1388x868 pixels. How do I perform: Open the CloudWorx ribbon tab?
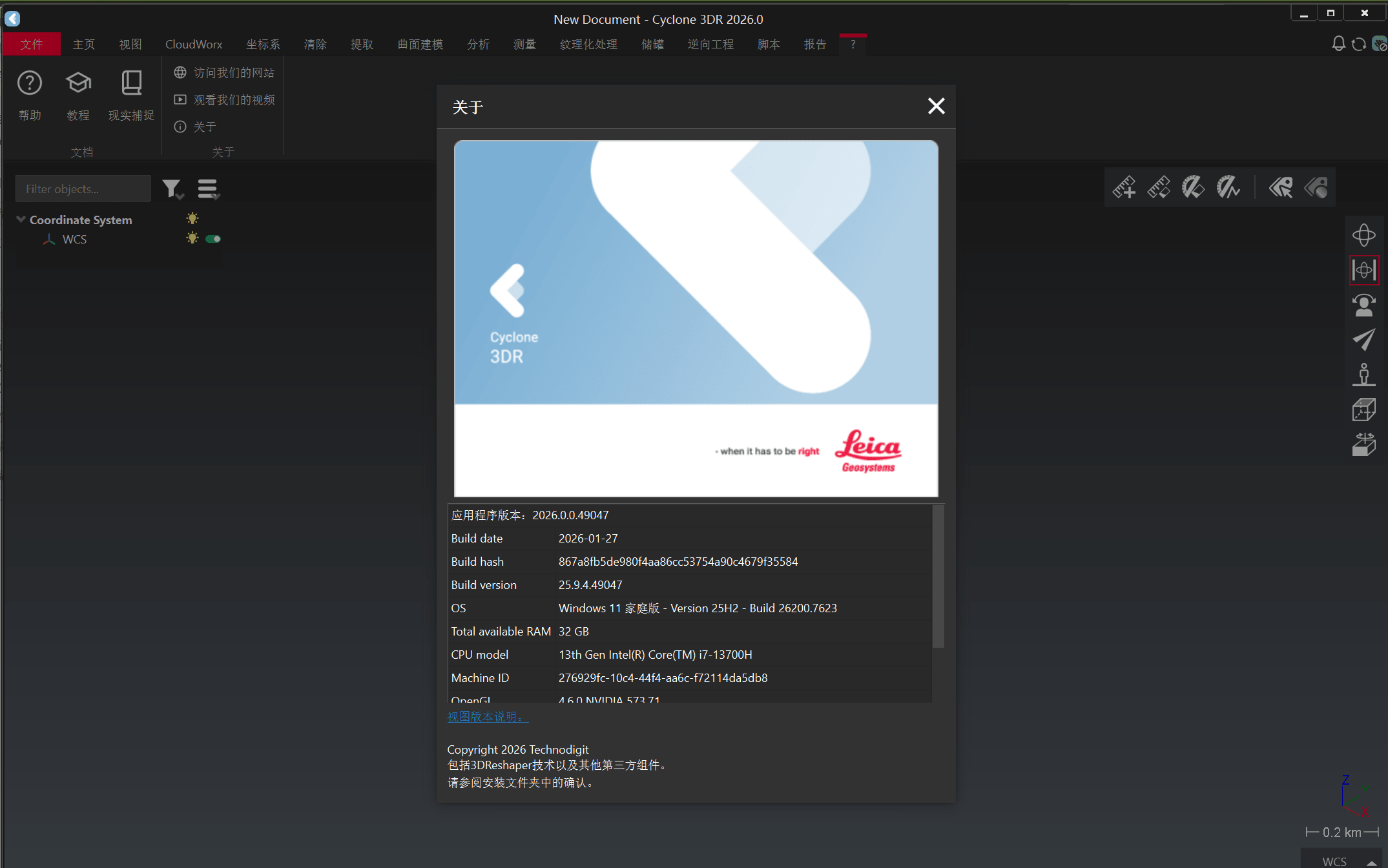point(194,44)
